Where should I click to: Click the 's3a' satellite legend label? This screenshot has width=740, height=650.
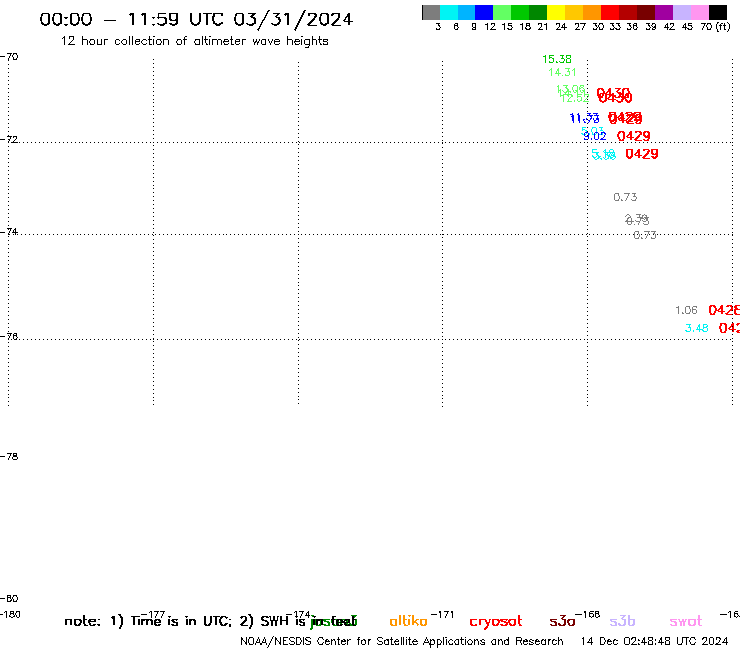click(x=562, y=621)
